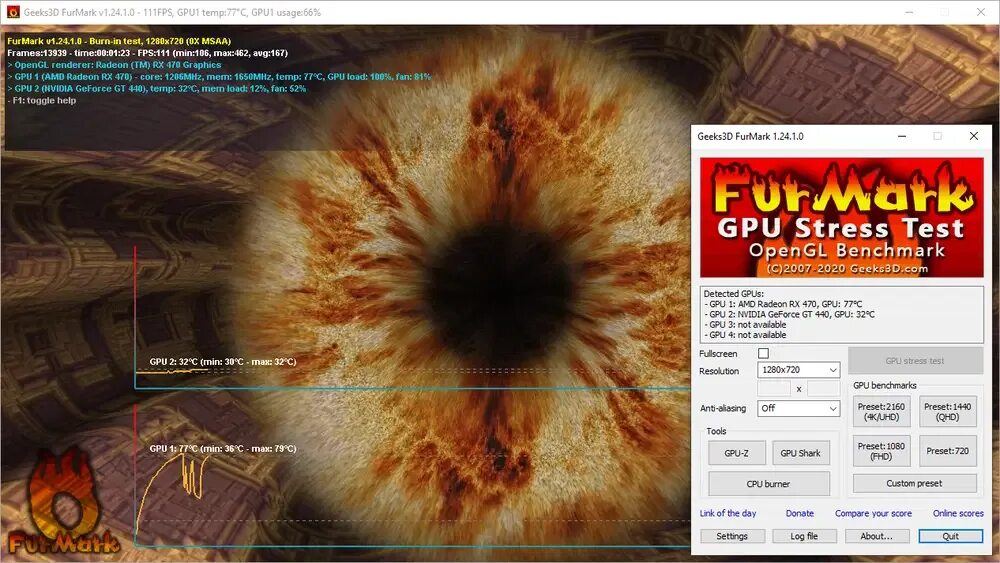Screen dimensions: 1000x563
Task: Run the Preset:2160 (4K/UHD) benchmark
Action: 881,411
